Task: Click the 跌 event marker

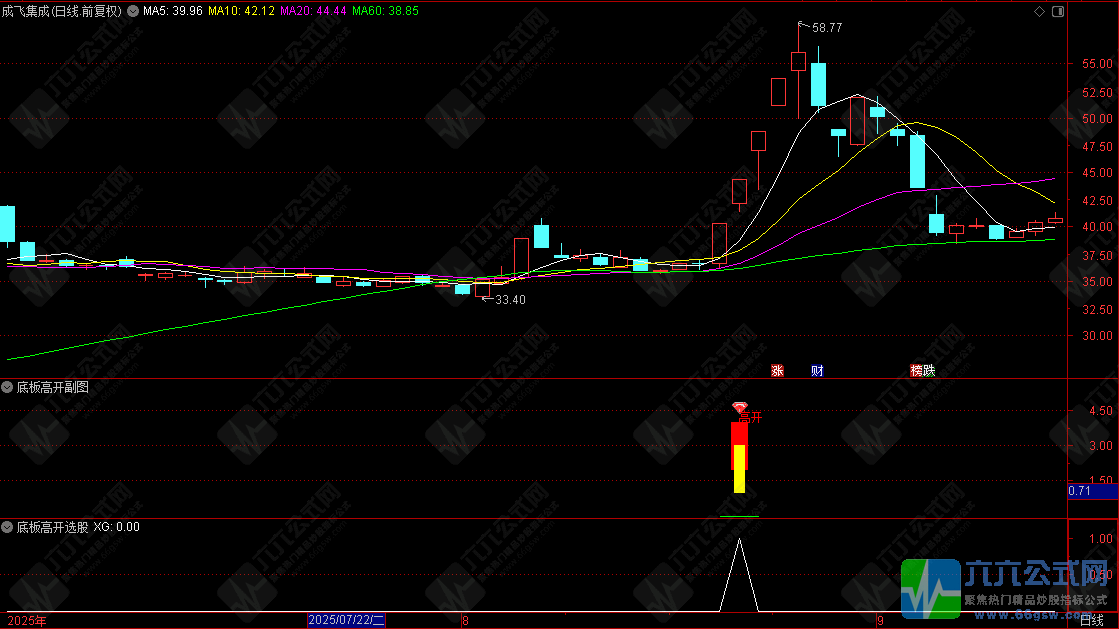Action: [x=928, y=371]
